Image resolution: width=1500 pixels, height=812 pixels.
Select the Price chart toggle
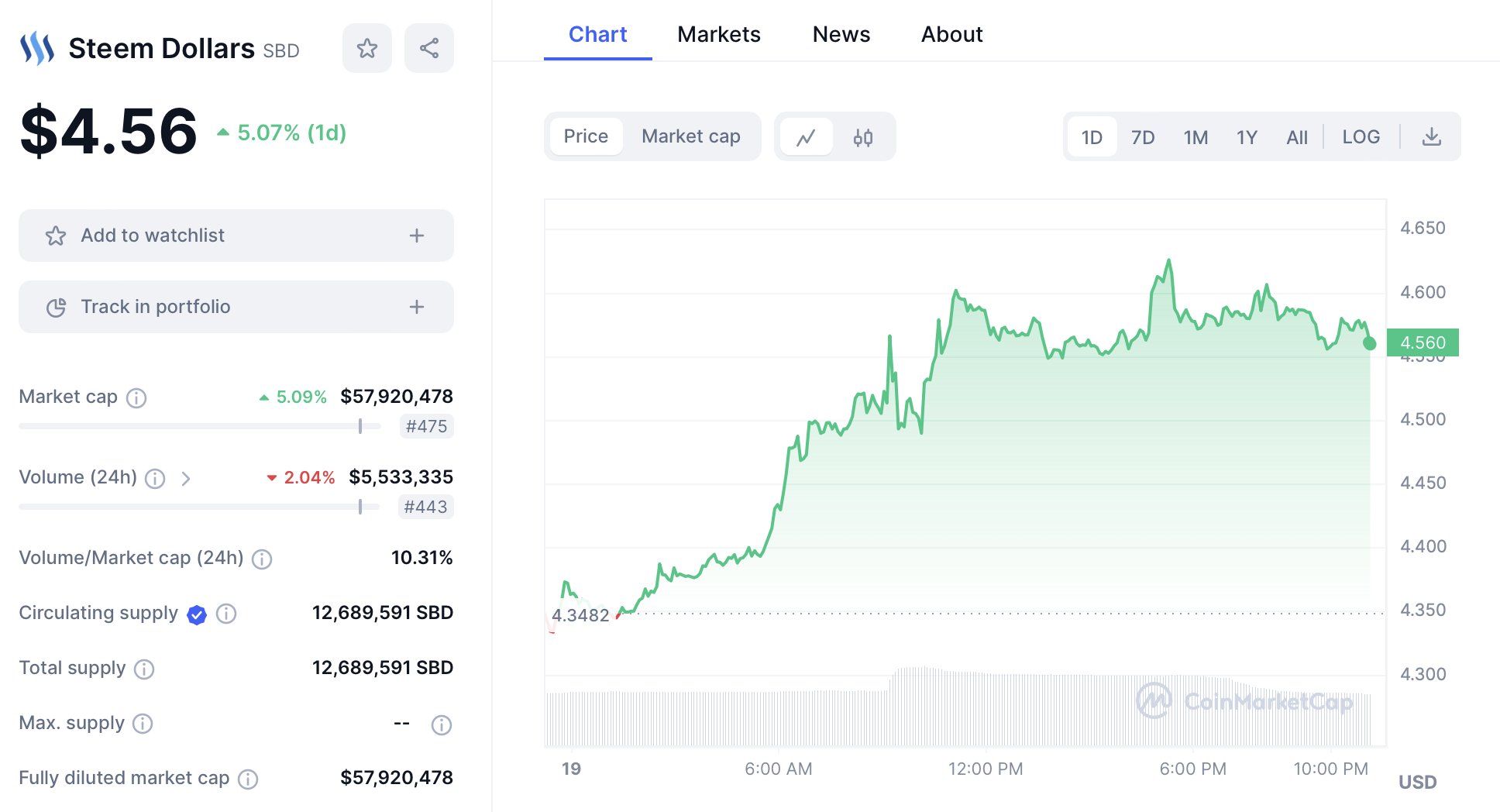point(586,136)
